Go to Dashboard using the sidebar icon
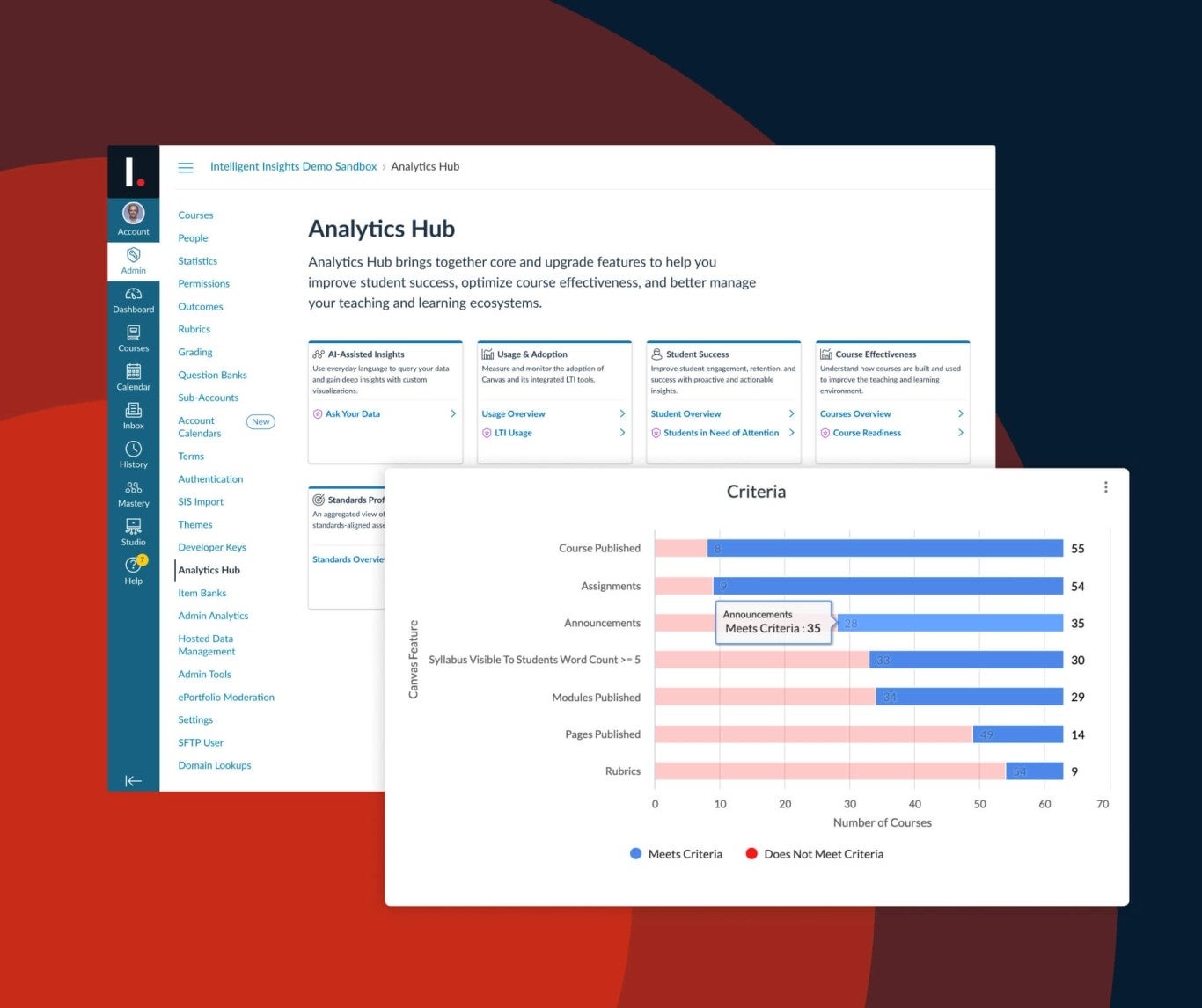Screen dimensions: 1202x1008 [x=133, y=299]
